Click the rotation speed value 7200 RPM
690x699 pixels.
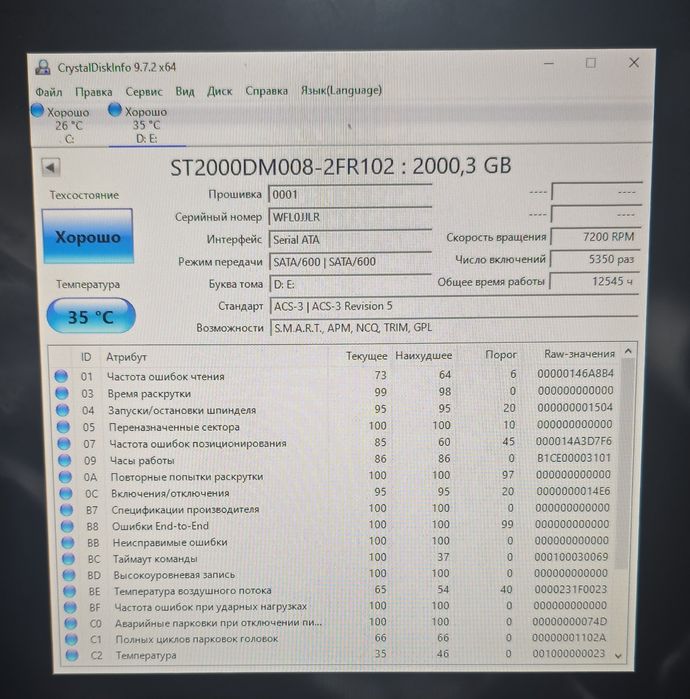point(596,237)
